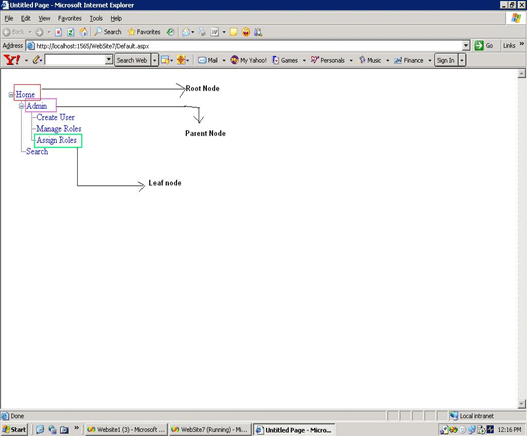The height and width of the screenshot is (436, 527).
Task: Click the Back navigation button
Action: pyautogui.click(x=13, y=32)
